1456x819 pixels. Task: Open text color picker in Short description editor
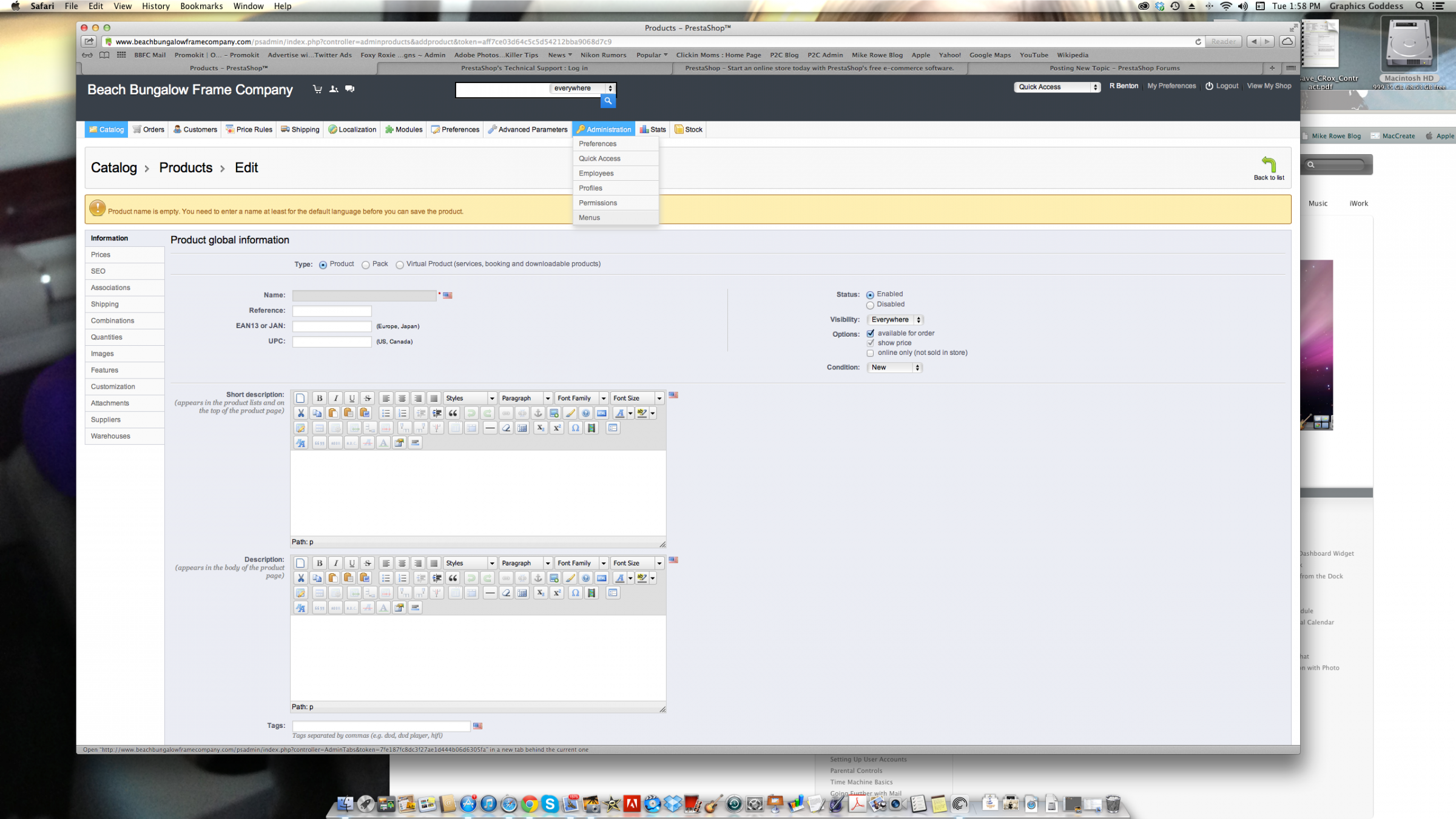point(630,413)
